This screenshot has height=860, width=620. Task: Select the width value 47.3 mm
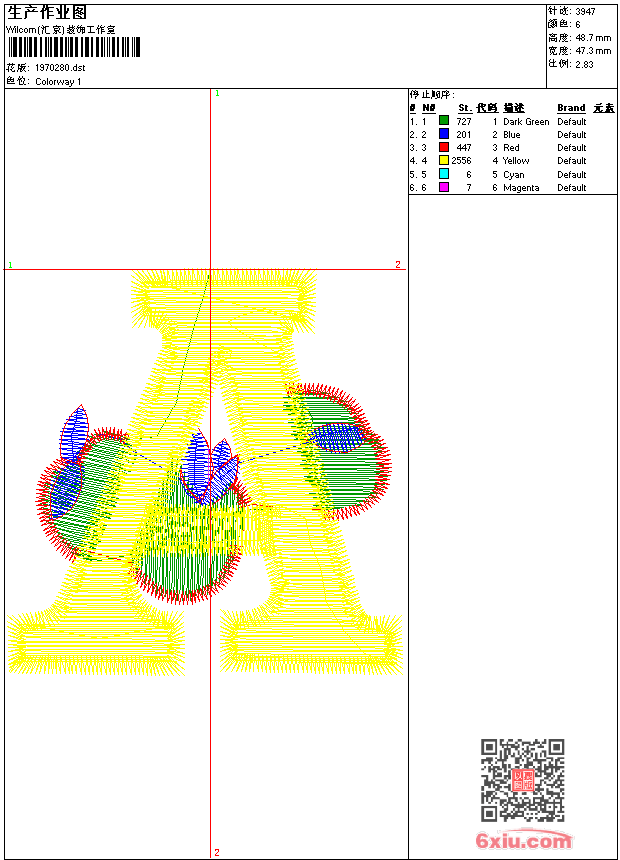(593, 51)
